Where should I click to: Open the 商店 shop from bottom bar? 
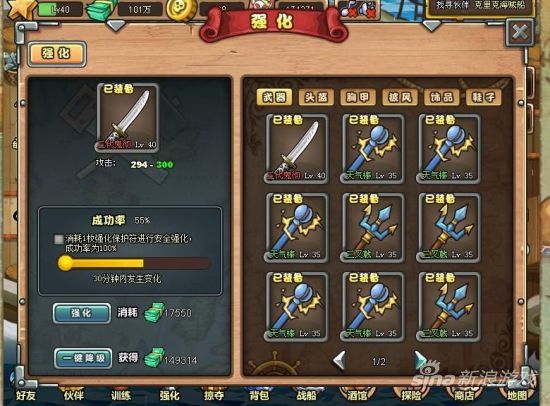[464, 395]
